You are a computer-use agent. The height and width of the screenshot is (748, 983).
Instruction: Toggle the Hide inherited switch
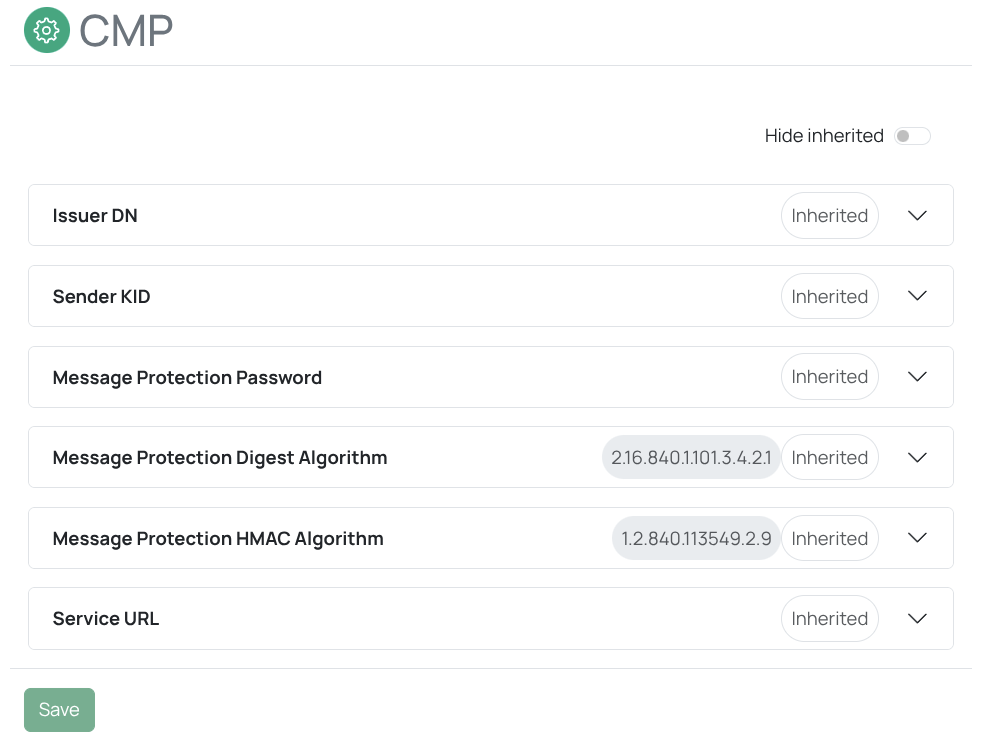[x=912, y=136]
